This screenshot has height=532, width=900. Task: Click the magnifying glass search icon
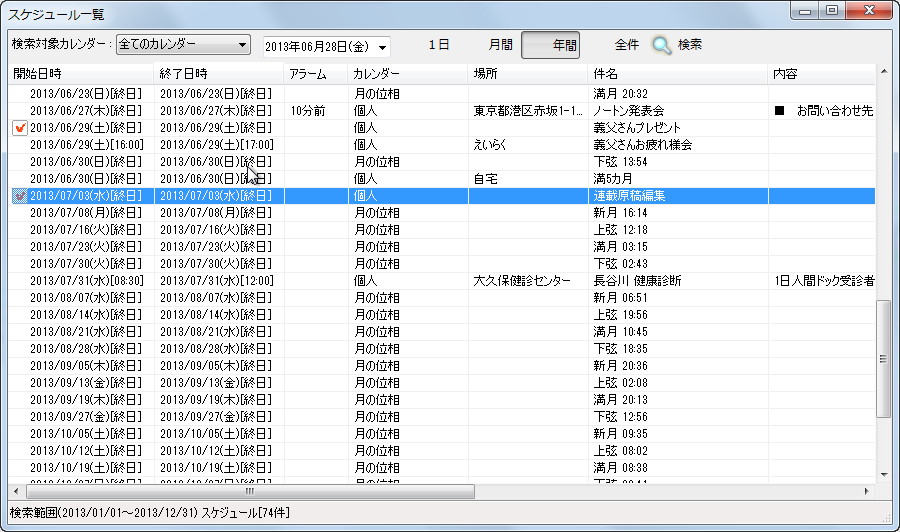[661, 45]
